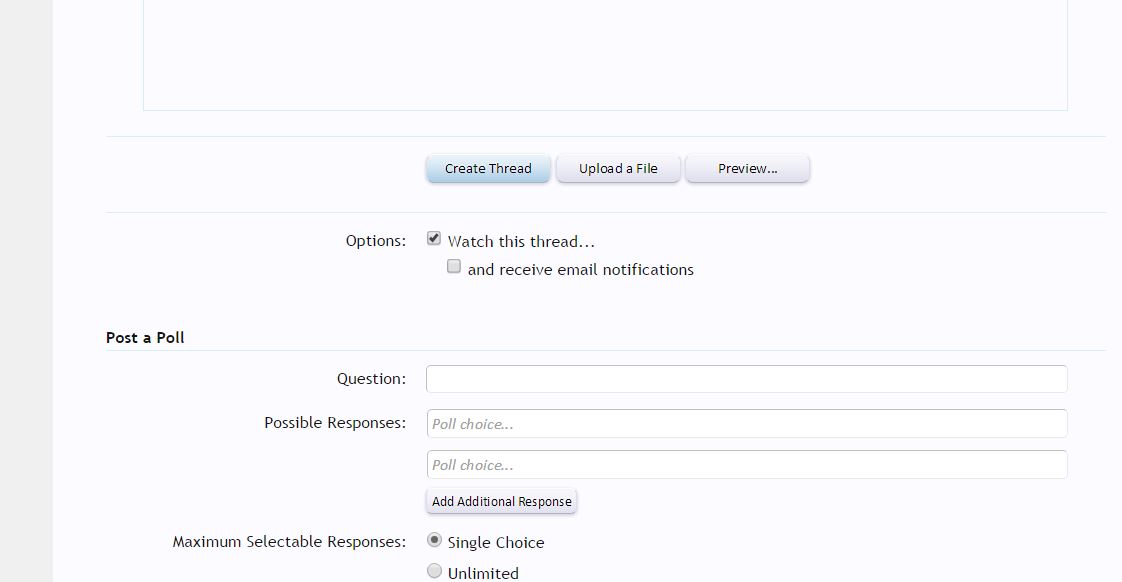1122x582 pixels.
Task: Click the 'Unlimited' label text
Action: (x=483, y=573)
